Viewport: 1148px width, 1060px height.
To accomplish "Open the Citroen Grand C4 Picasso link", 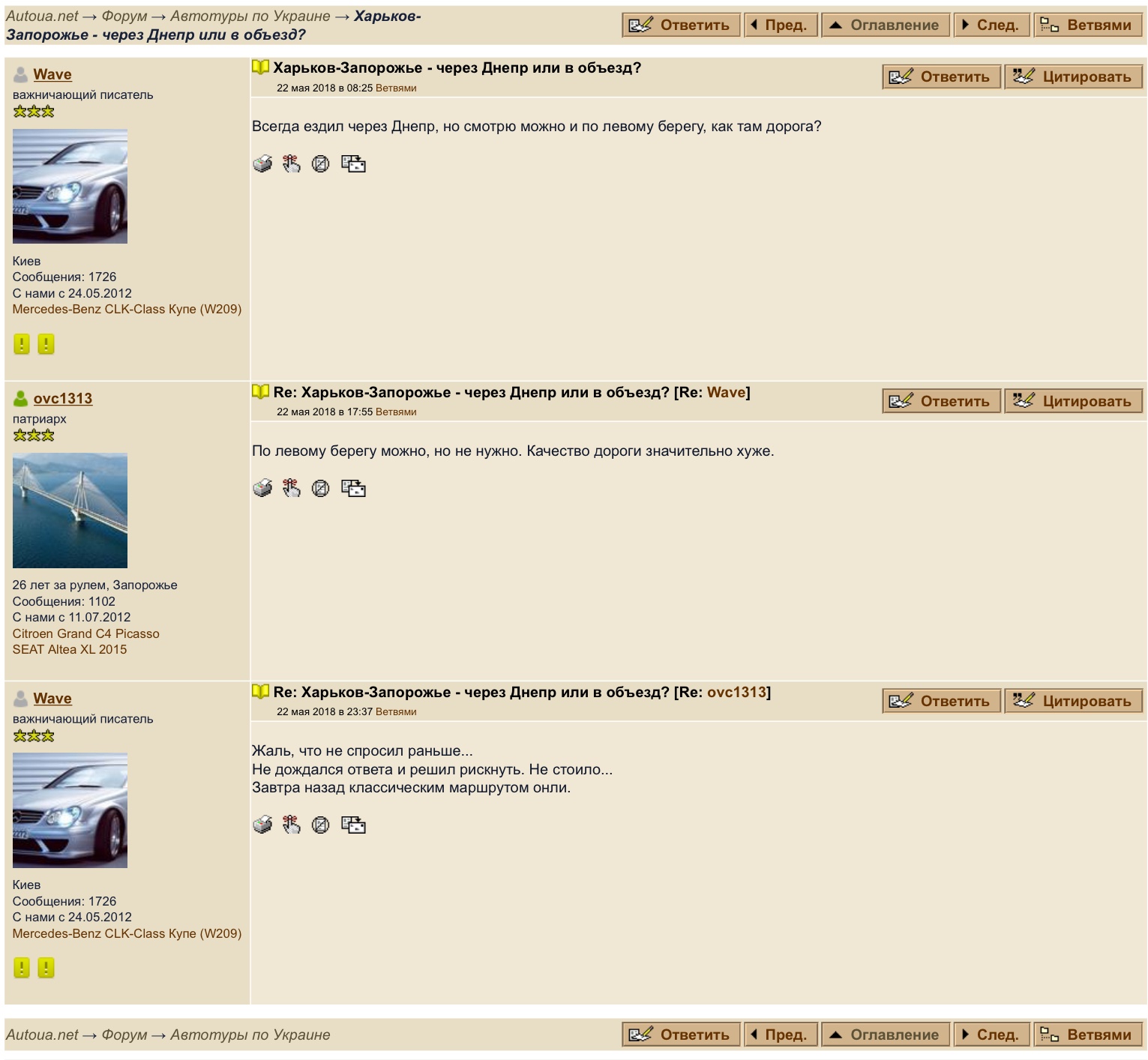I will point(85,633).
